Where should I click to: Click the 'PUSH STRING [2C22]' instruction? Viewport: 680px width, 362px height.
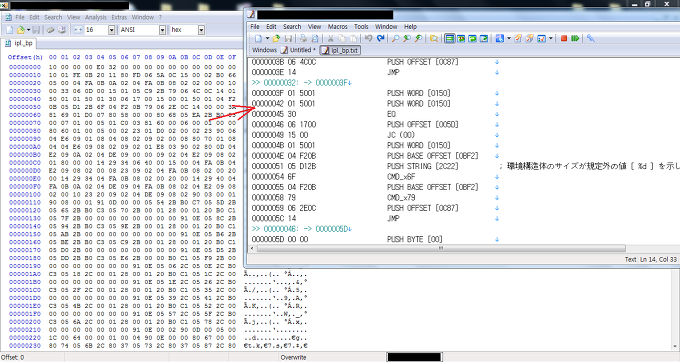pos(423,166)
